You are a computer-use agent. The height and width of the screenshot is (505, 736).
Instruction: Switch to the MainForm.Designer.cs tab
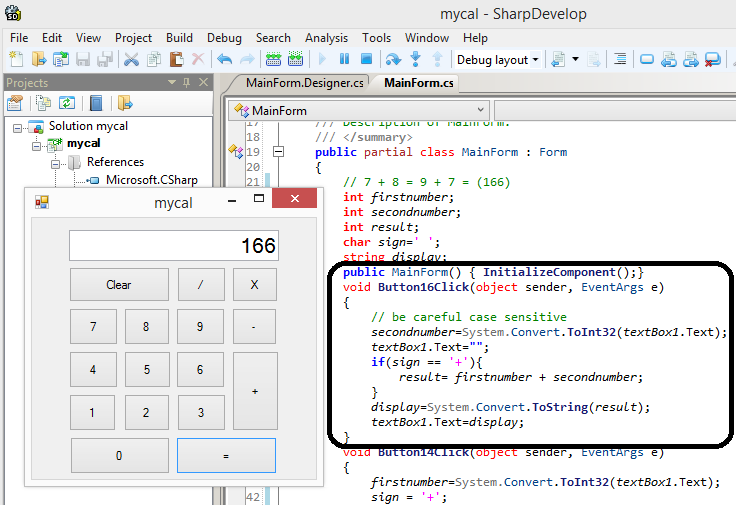point(305,82)
